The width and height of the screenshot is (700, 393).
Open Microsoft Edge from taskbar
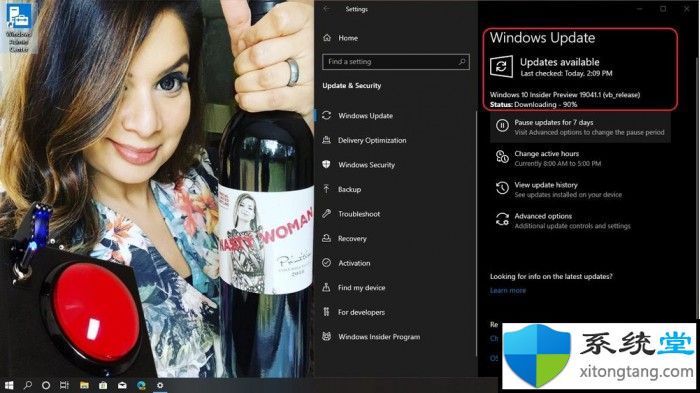(141, 385)
